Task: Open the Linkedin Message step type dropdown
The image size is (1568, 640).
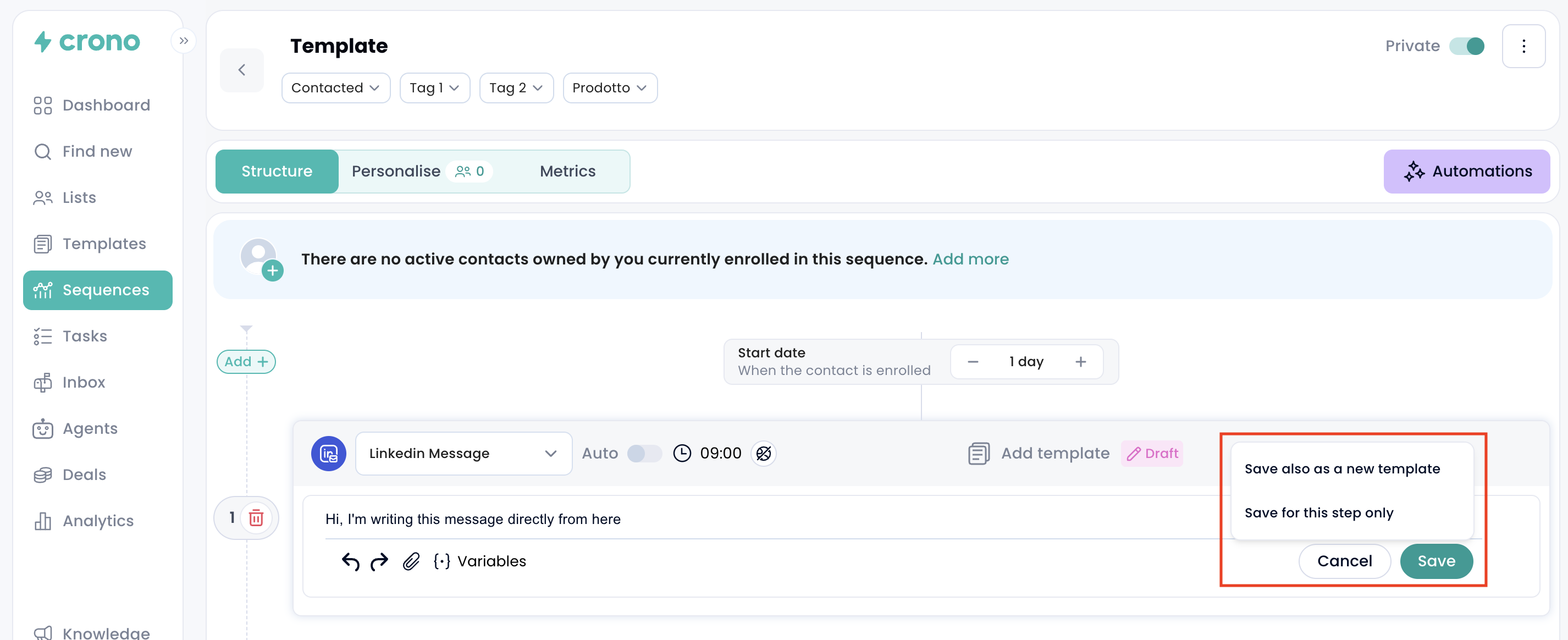Action: (464, 454)
